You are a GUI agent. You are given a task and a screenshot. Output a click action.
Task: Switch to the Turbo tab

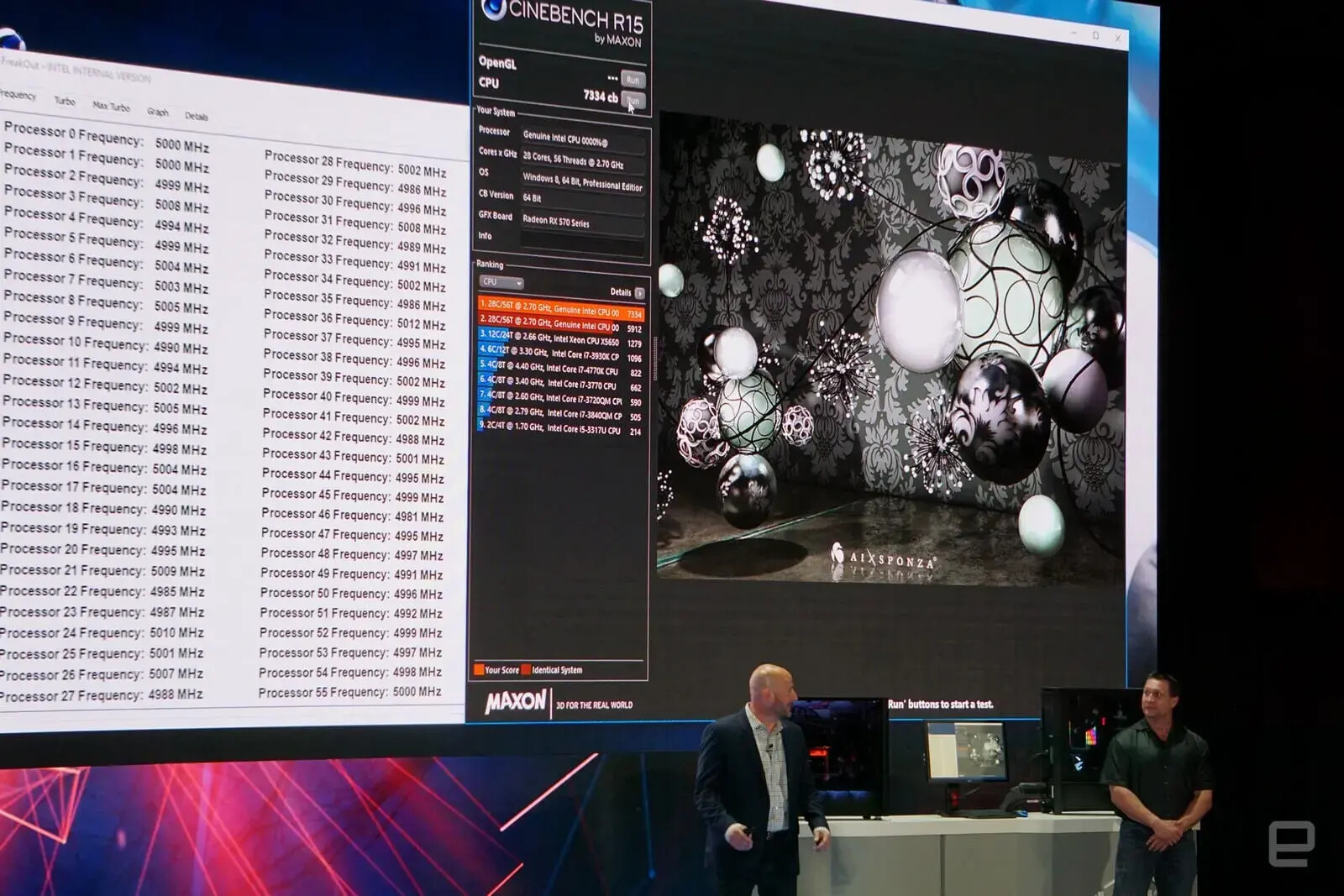(65, 101)
